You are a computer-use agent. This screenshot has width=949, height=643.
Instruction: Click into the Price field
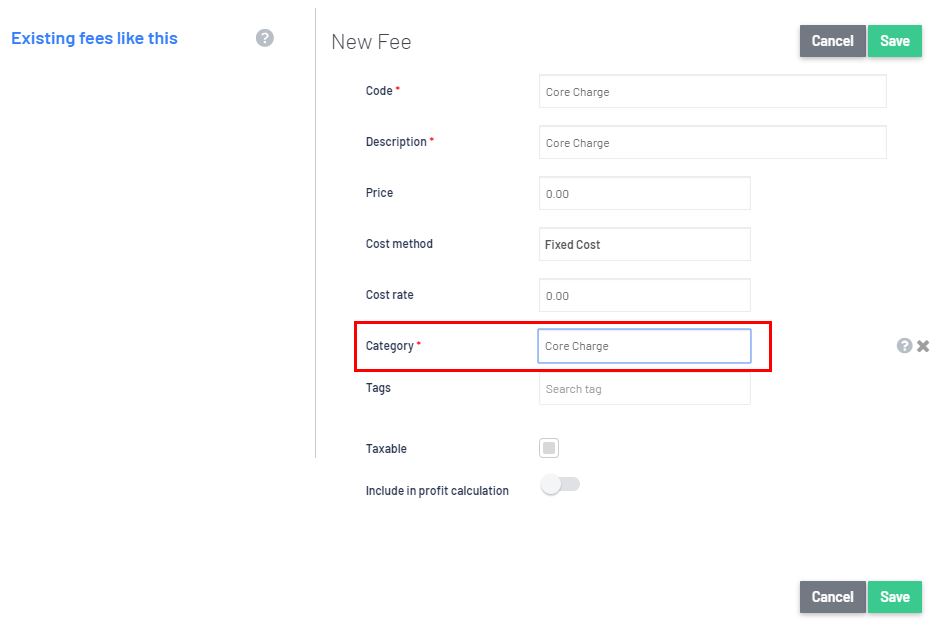pos(645,193)
